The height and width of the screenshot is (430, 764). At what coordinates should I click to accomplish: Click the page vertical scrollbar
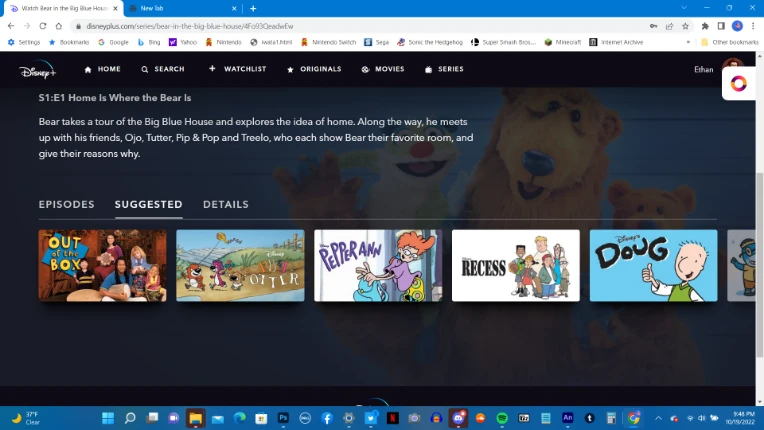(x=760, y=265)
